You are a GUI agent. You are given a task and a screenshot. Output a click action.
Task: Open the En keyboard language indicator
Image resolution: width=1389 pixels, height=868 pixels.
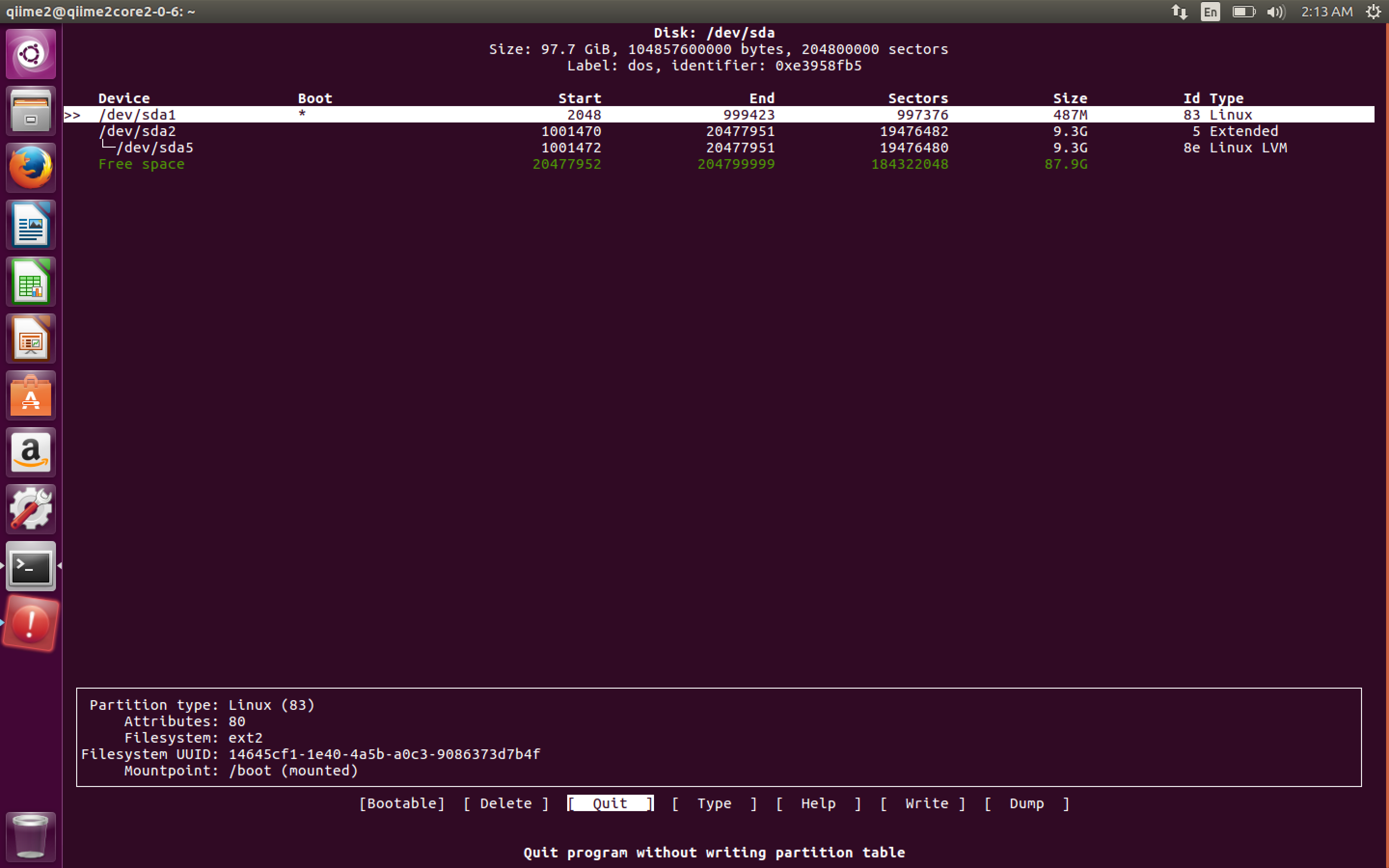point(1210,12)
